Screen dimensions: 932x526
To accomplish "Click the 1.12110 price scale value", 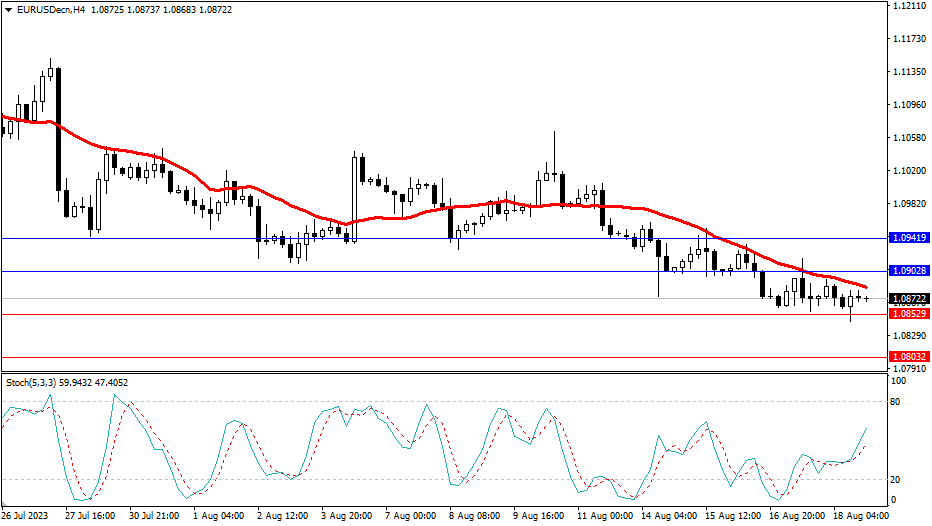I will click(906, 6).
